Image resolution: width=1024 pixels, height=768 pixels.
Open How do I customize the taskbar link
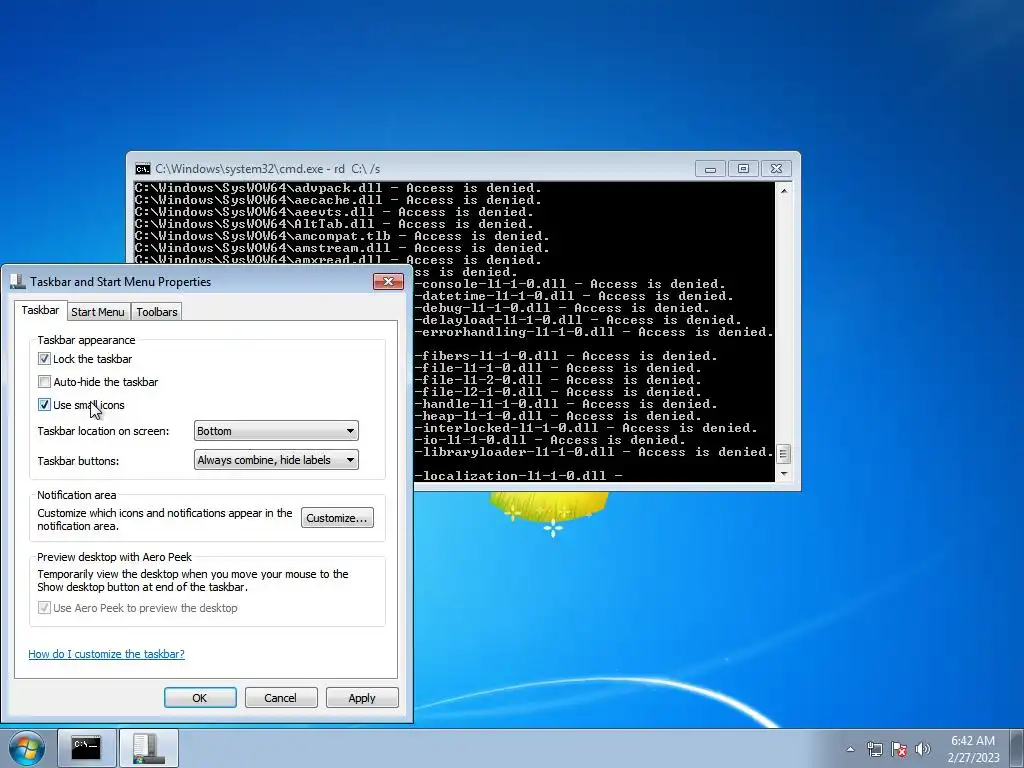[106, 654]
